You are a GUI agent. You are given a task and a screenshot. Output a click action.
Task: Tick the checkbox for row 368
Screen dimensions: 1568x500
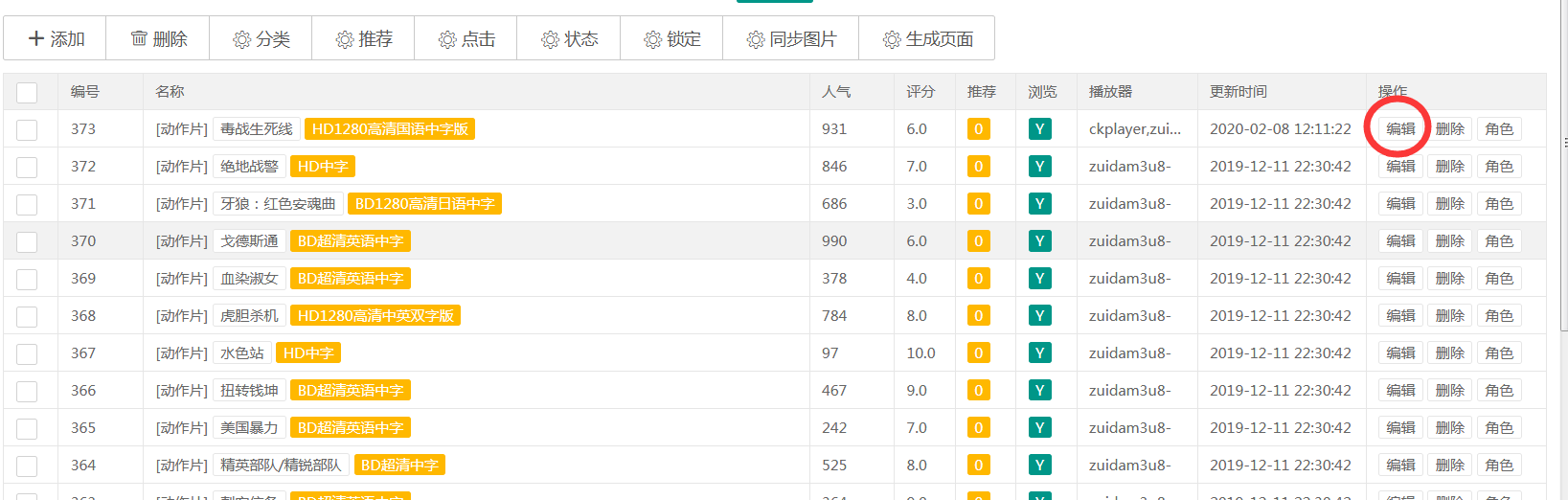[x=27, y=317]
